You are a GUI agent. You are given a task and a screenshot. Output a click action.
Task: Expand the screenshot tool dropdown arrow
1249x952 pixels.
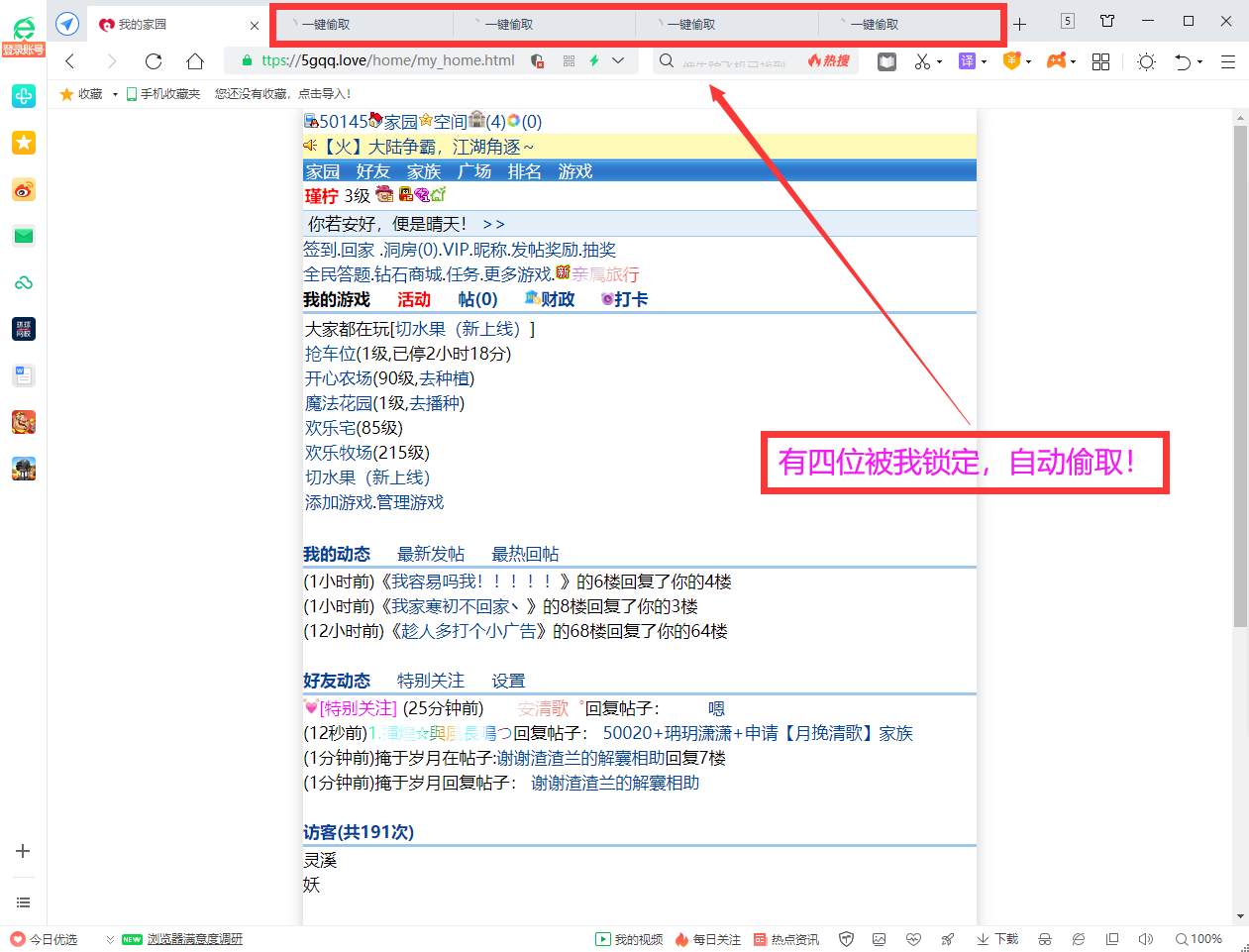(x=940, y=62)
